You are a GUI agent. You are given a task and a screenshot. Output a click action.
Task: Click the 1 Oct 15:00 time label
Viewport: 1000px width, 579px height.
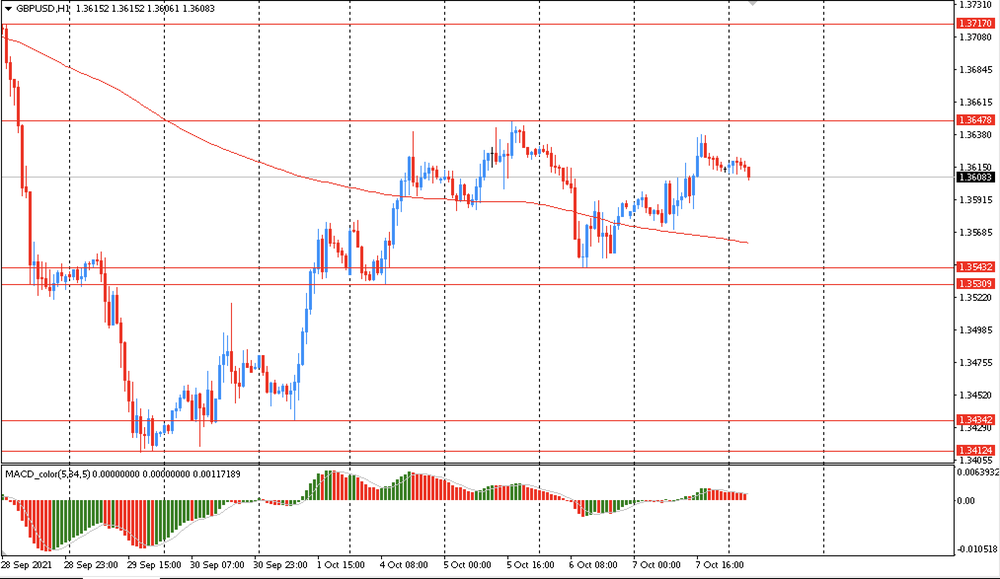pos(341,565)
